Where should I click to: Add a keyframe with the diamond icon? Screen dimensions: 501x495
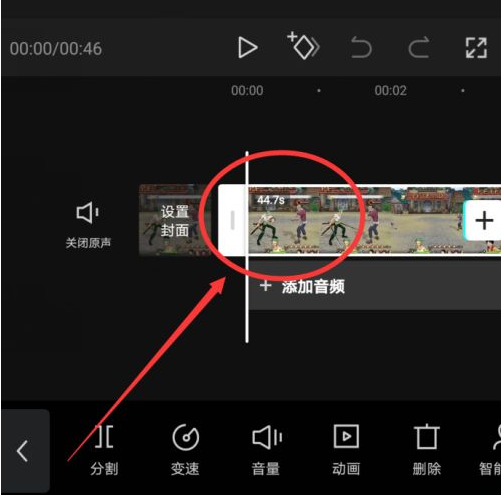tap(303, 46)
